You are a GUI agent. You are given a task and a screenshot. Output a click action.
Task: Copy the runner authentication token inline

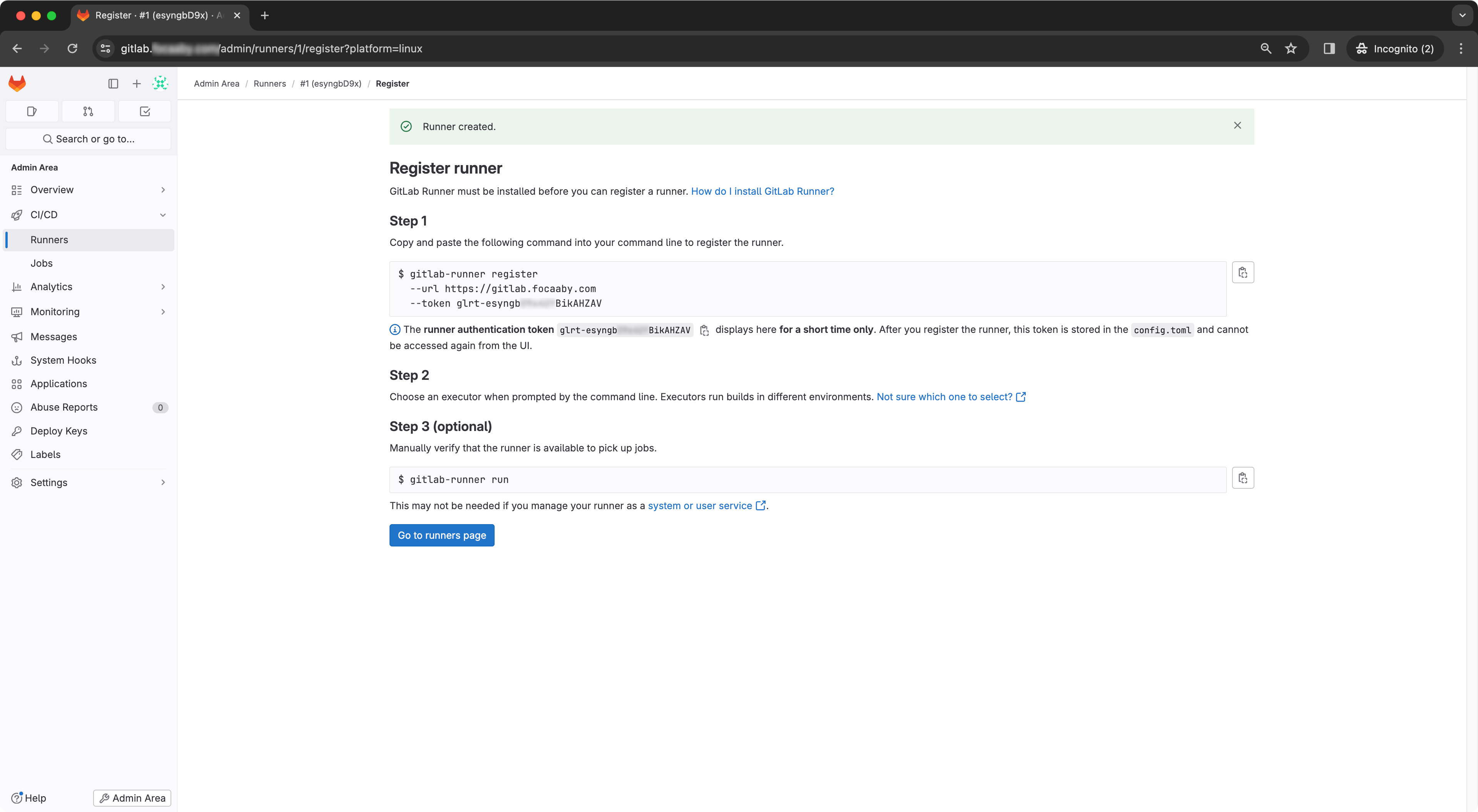[x=704, y=331]
